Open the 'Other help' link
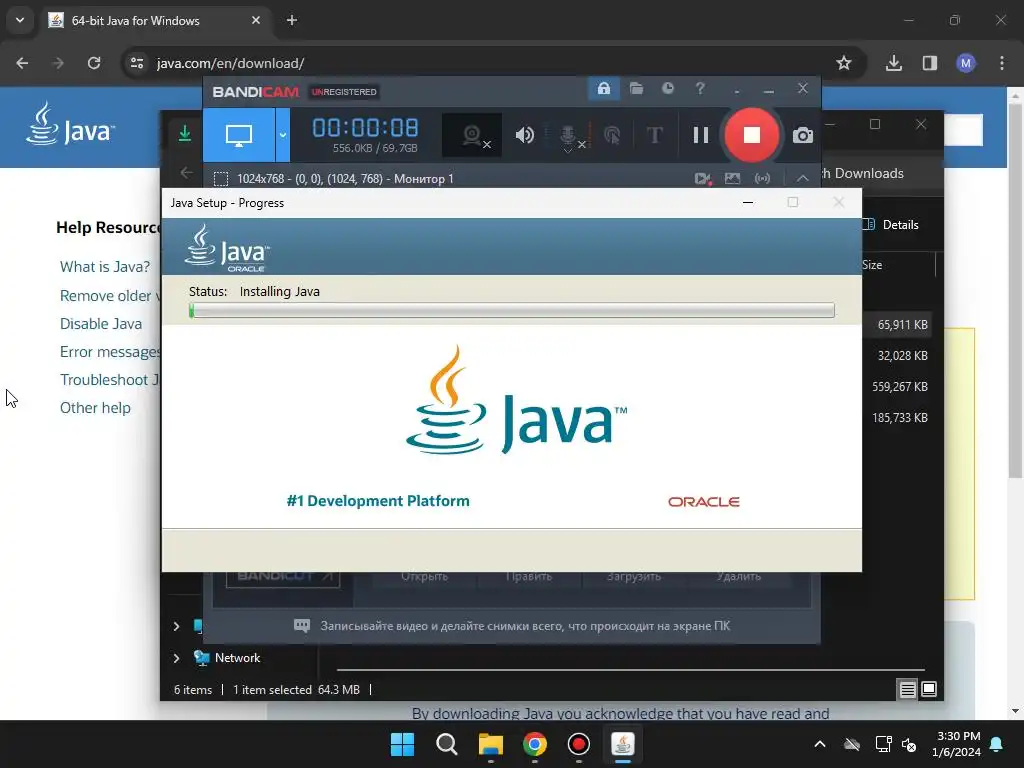The image size is (1024, 768). [95, 408]
